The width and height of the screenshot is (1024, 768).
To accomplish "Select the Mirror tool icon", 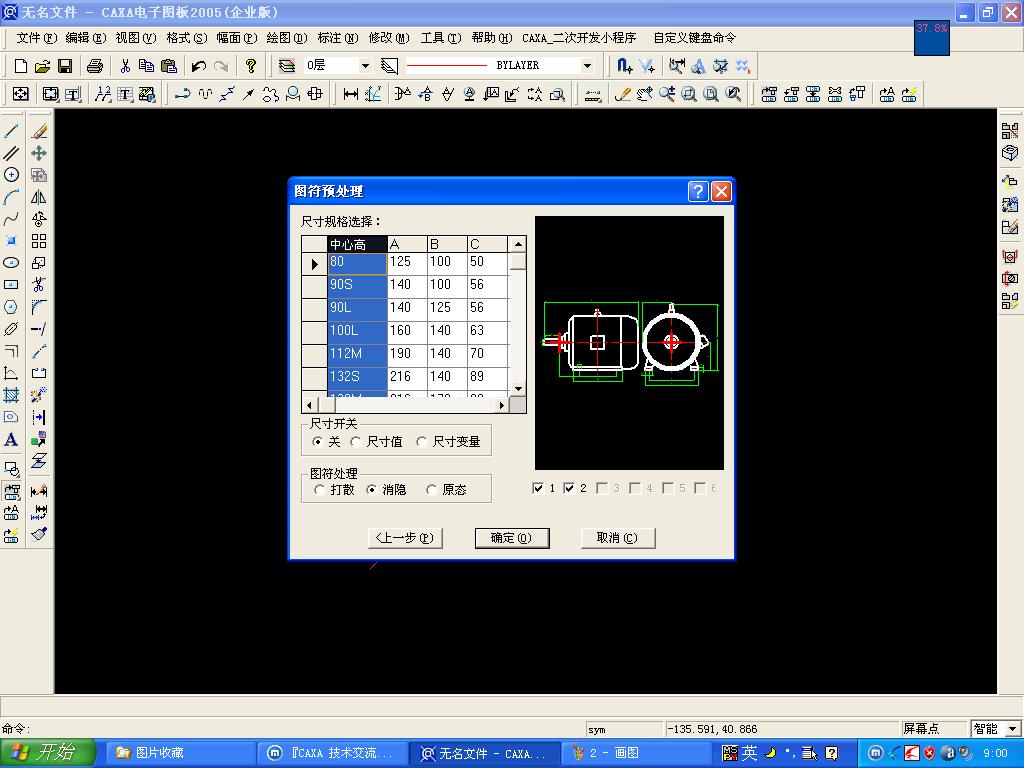I will pos(39,197).
